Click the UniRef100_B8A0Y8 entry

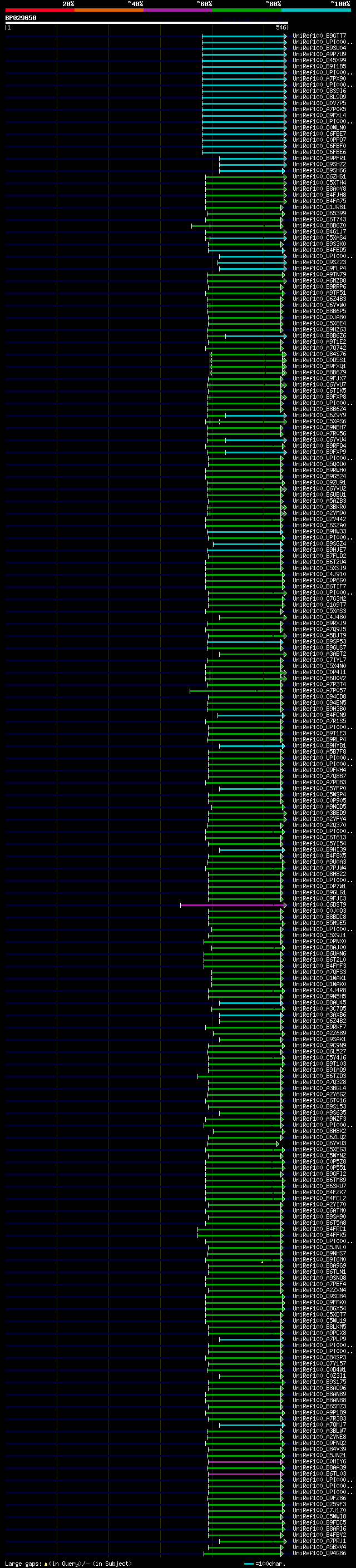point(319,189)
